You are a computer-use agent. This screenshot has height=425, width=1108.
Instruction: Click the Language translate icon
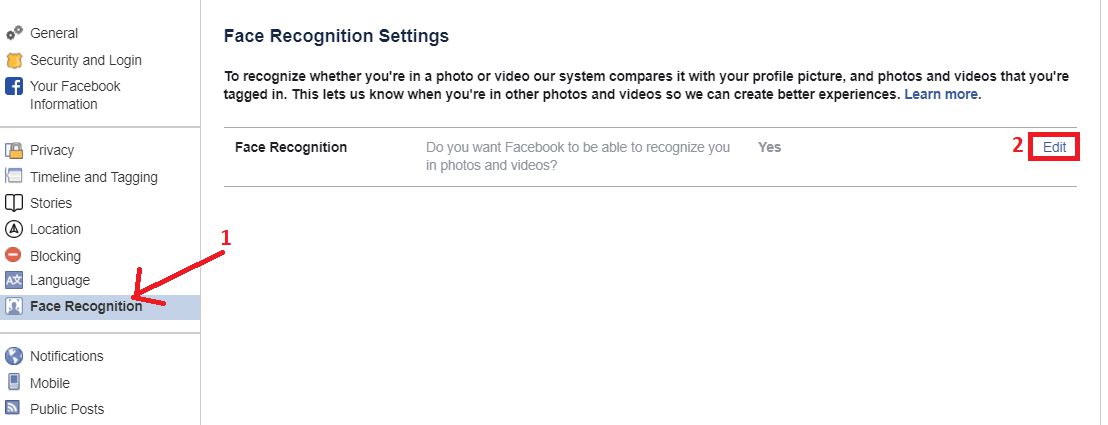pos(14,280)
